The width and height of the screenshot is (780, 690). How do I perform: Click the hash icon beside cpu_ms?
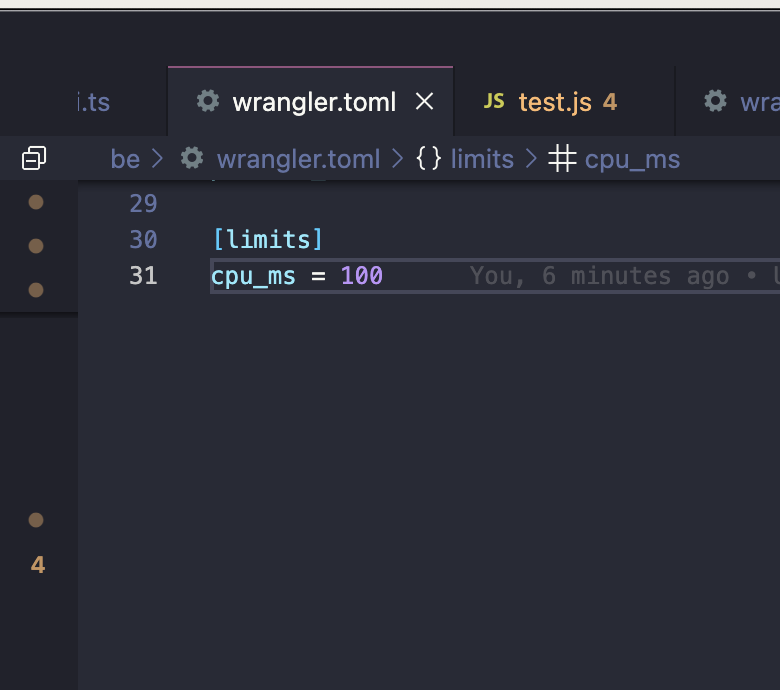pos(562,159)
